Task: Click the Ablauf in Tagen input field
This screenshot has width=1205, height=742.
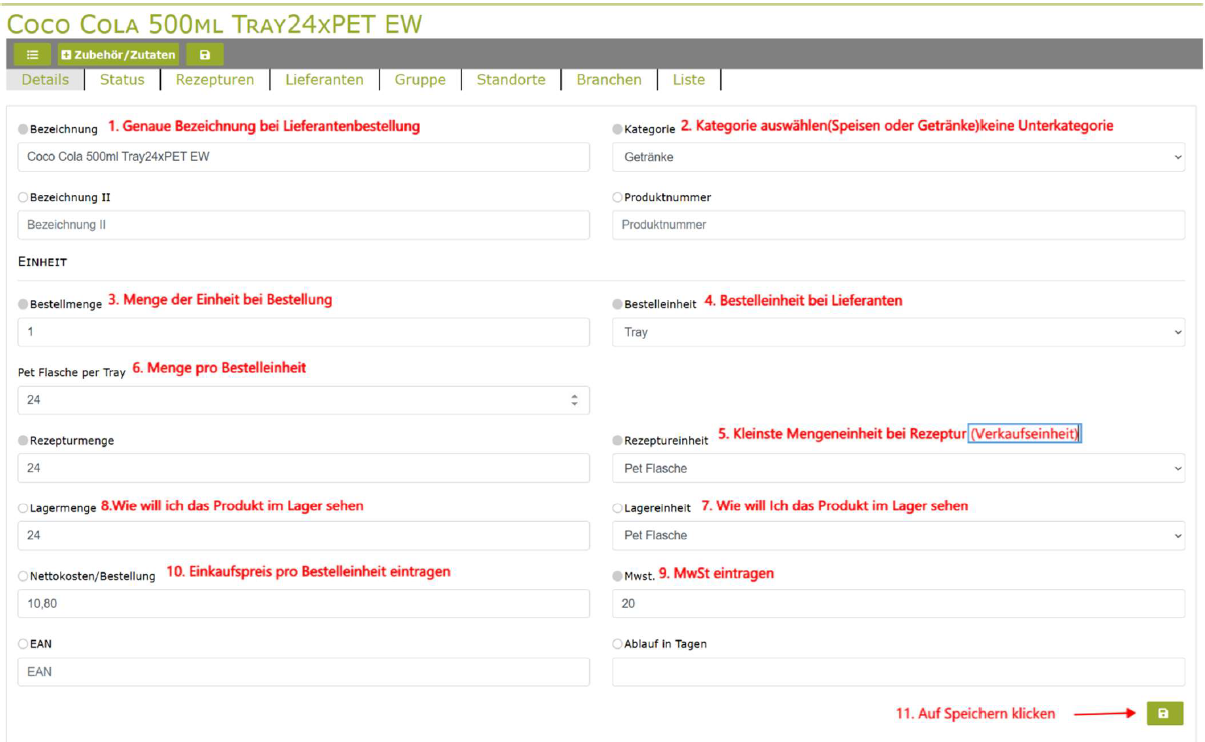Action: 898,671
